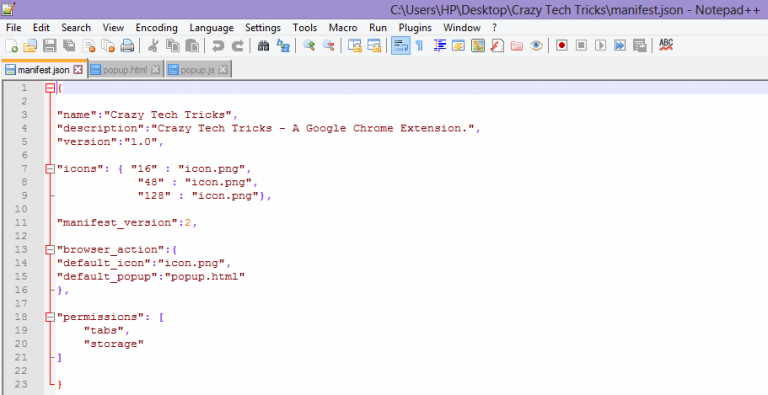Close the popup.js tab
This screenshot has height=395, width=768.
tap(223, 70)
